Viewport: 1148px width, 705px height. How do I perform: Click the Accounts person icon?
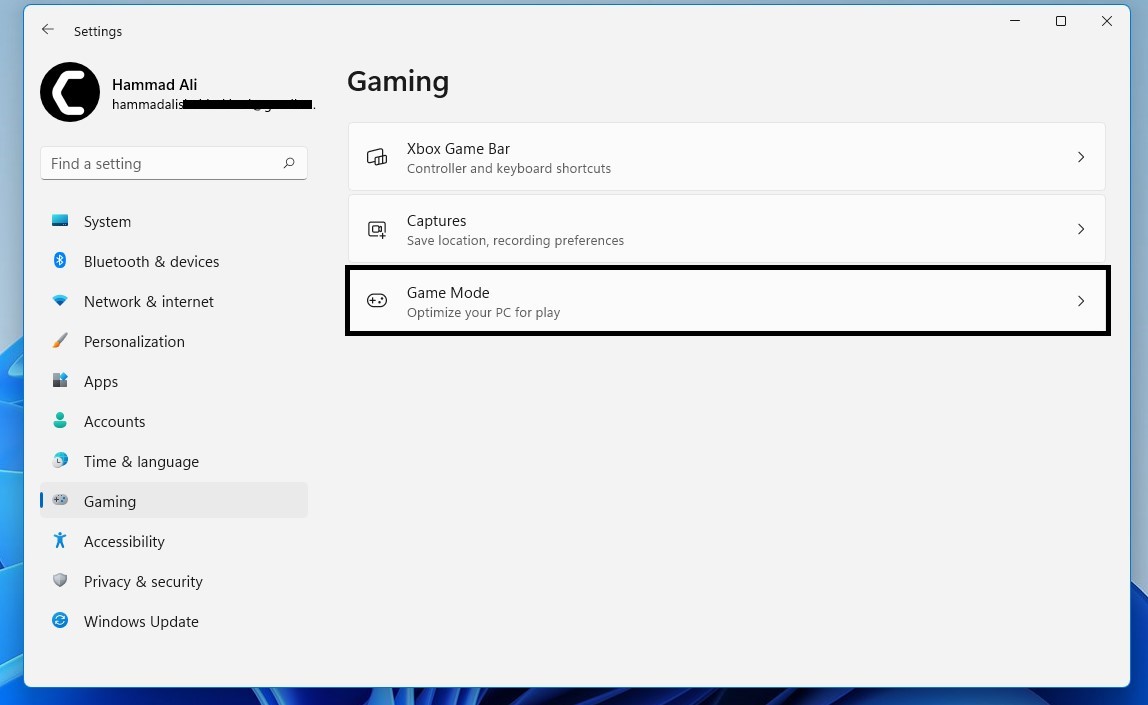point(60,421)
